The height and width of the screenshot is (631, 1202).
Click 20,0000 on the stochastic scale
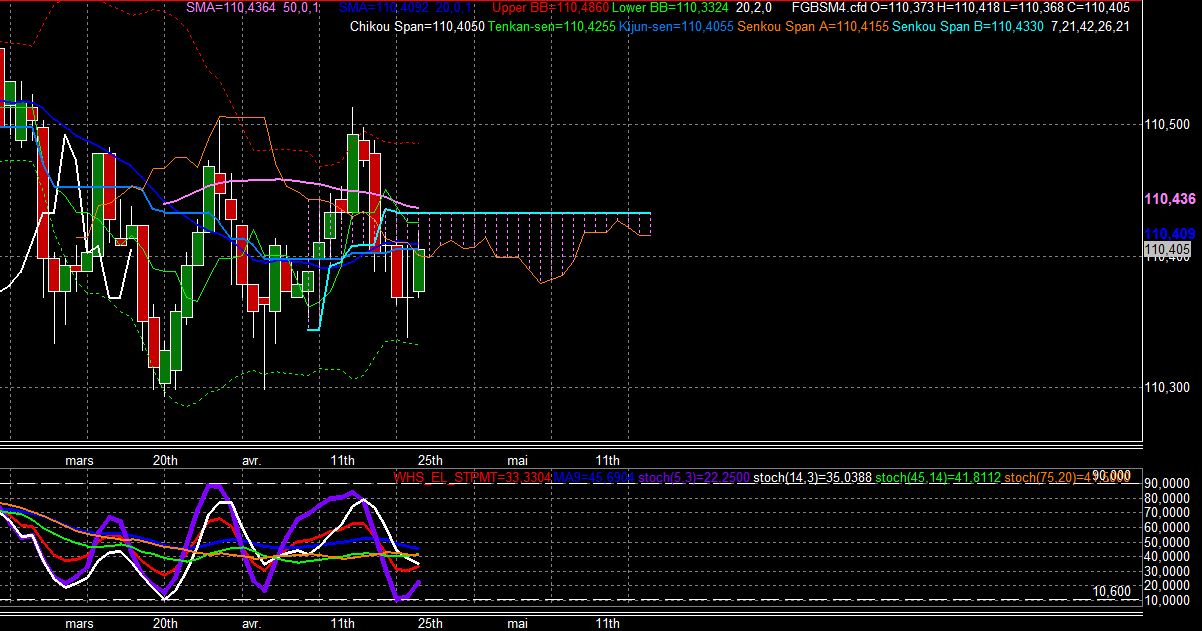(1167, 585)
